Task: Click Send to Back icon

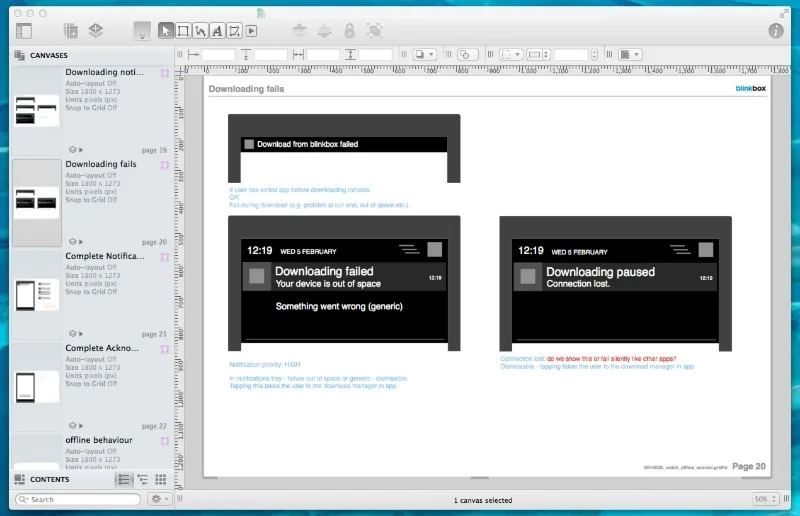Action: pos(324,31)
